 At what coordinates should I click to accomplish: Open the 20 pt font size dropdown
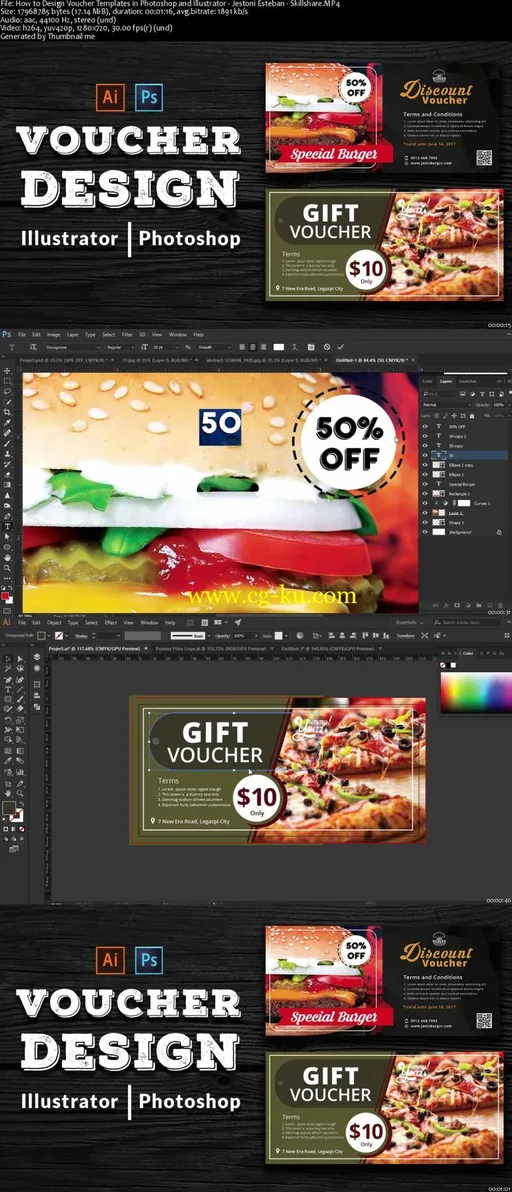click(163, 346)
